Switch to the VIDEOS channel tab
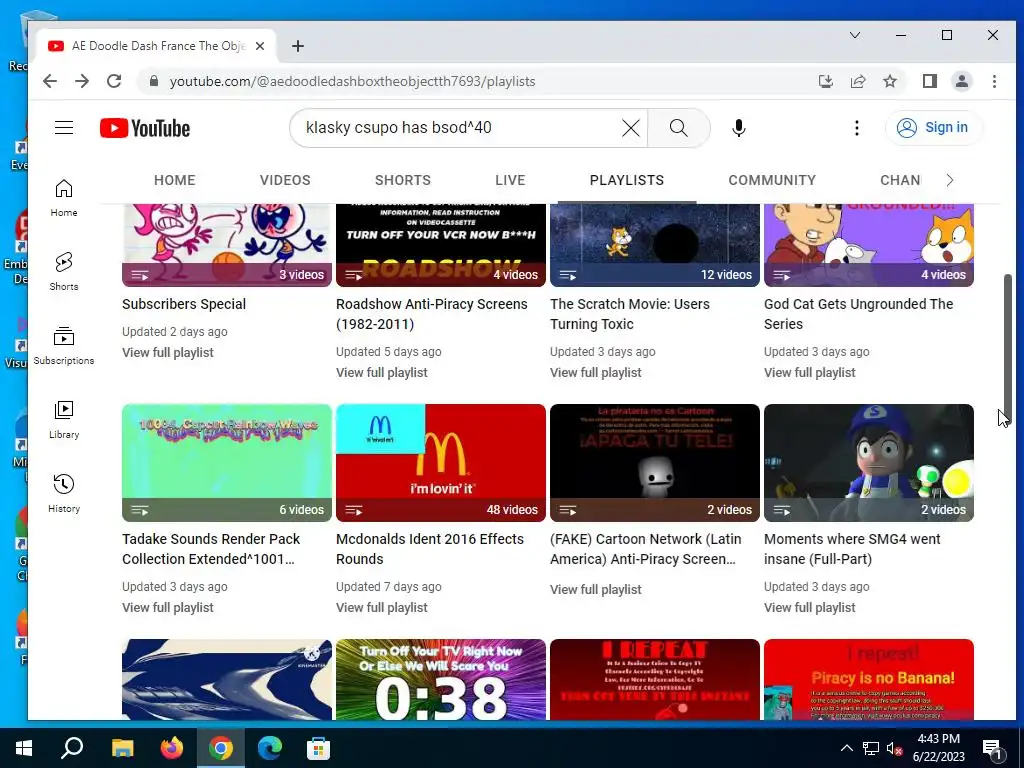 [x=285, y=180]
